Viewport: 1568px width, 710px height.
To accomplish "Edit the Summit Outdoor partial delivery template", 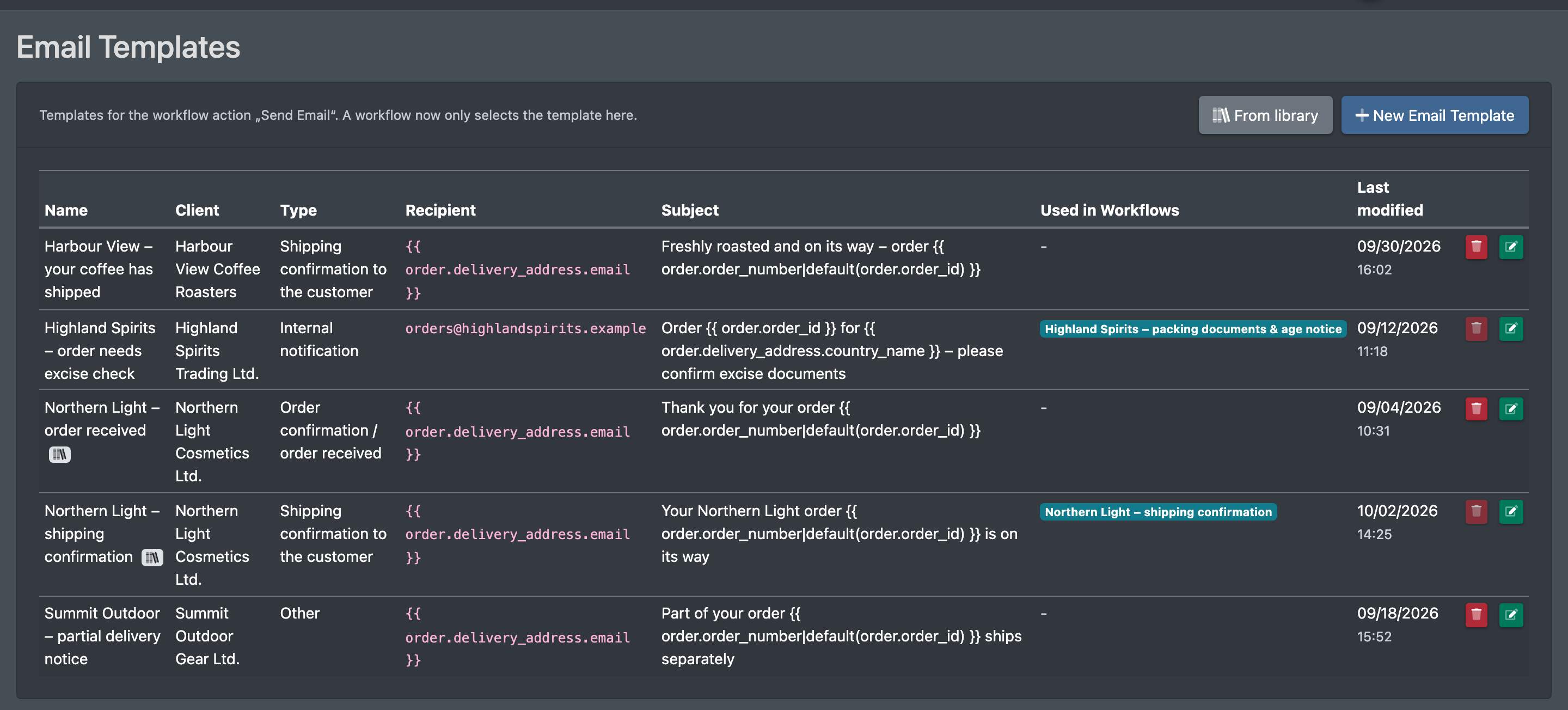I will (1511, 614).
